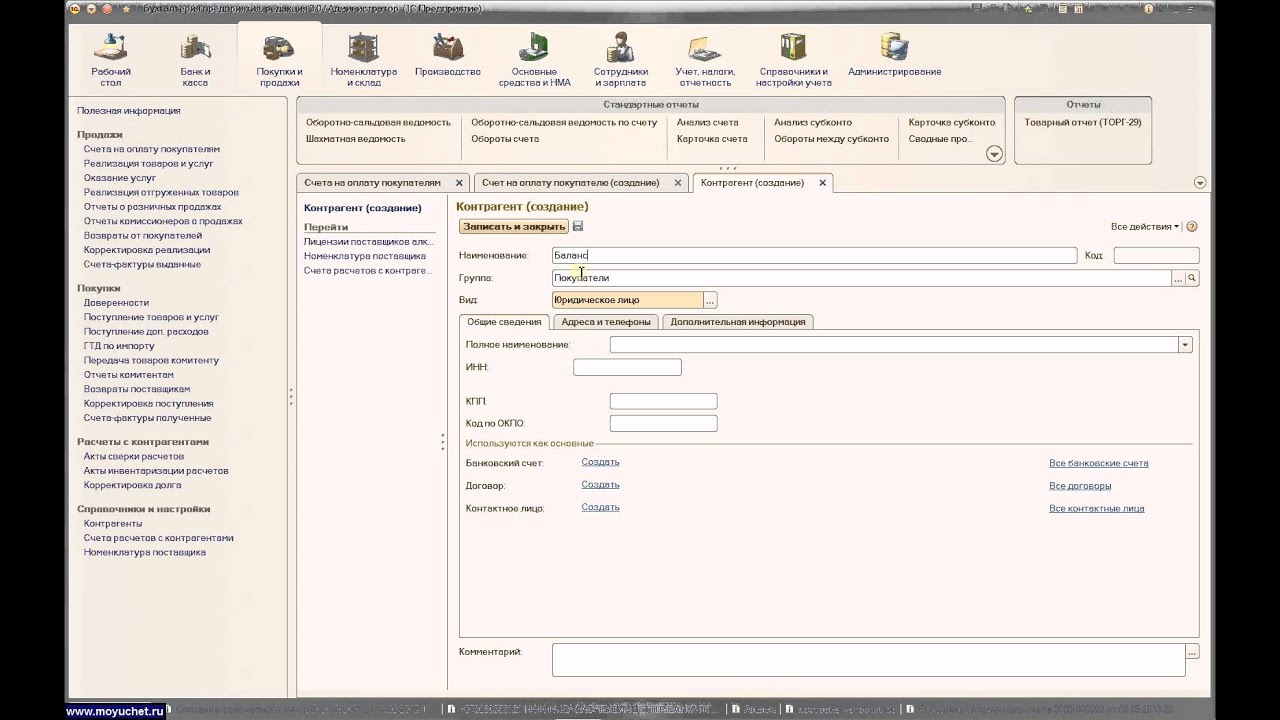Open the Анализ субконто report

click(x=813, y=122)
